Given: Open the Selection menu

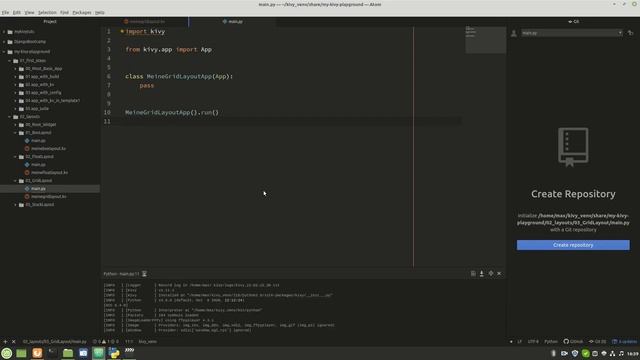Looking at the screenshot, I should [47, 13].
